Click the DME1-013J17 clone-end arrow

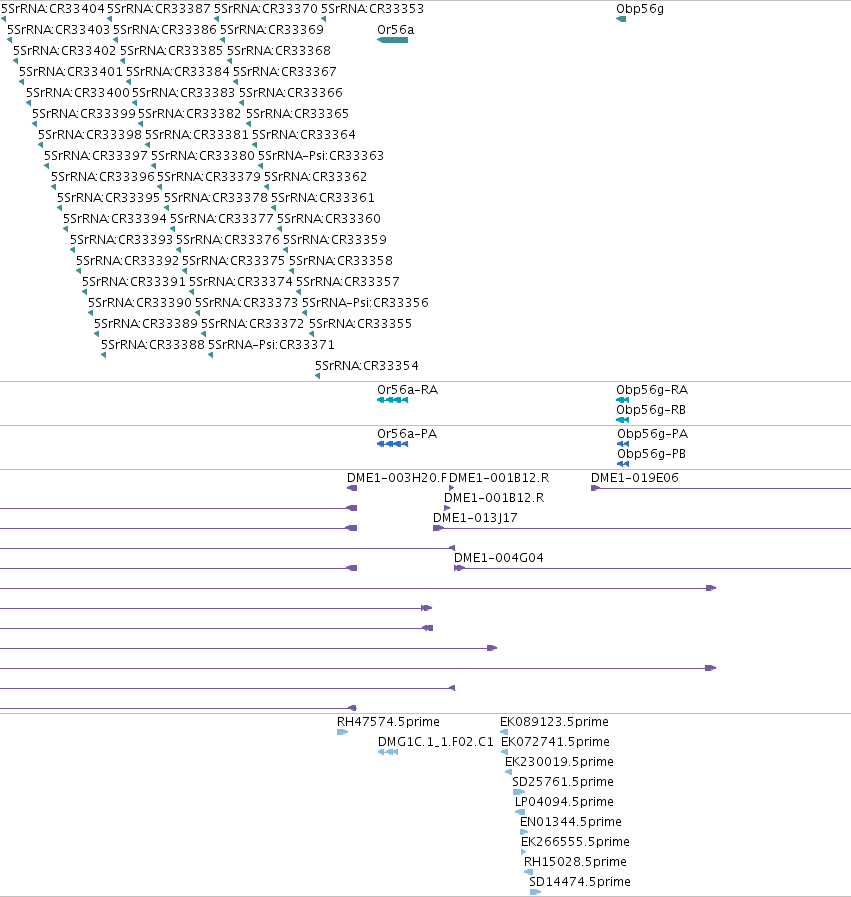(438, 528)
